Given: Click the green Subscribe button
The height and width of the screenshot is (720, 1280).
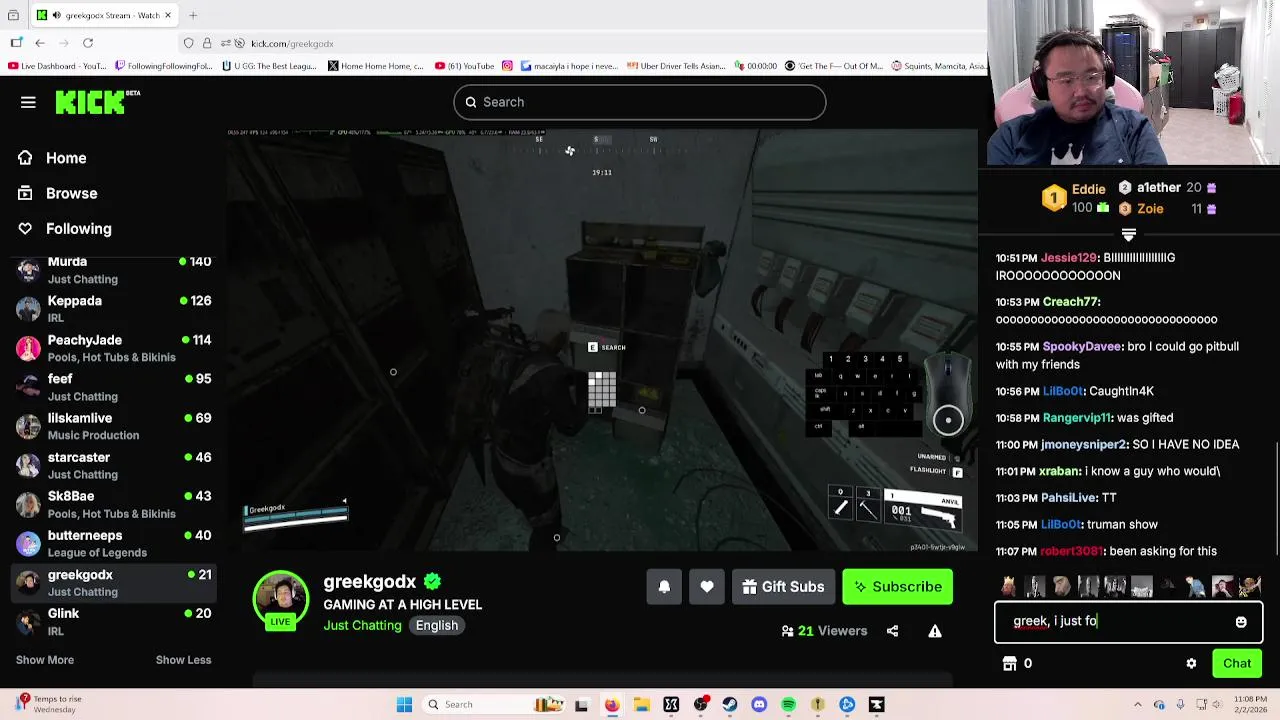Looking at the screenshot, I should [897, 587].
